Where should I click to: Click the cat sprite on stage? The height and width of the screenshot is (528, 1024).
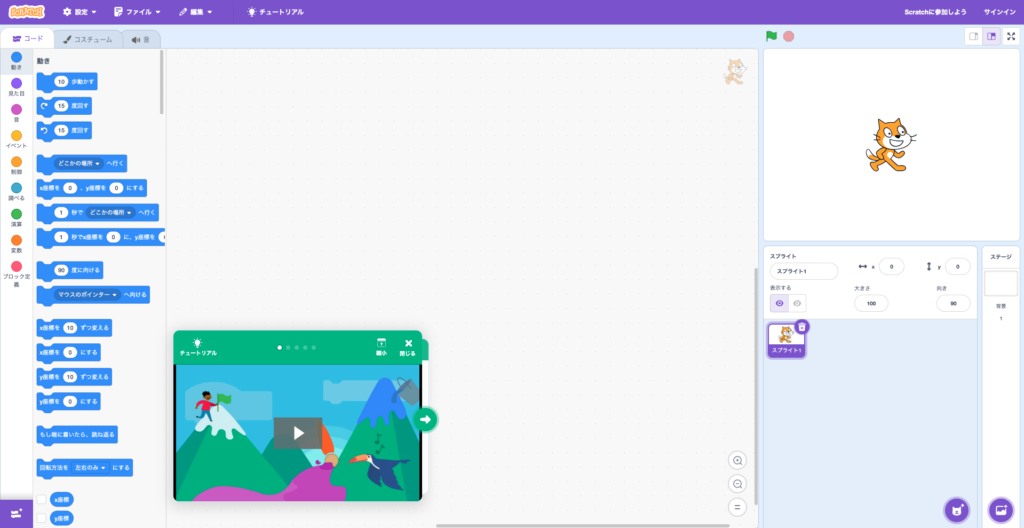click(889, 145)
